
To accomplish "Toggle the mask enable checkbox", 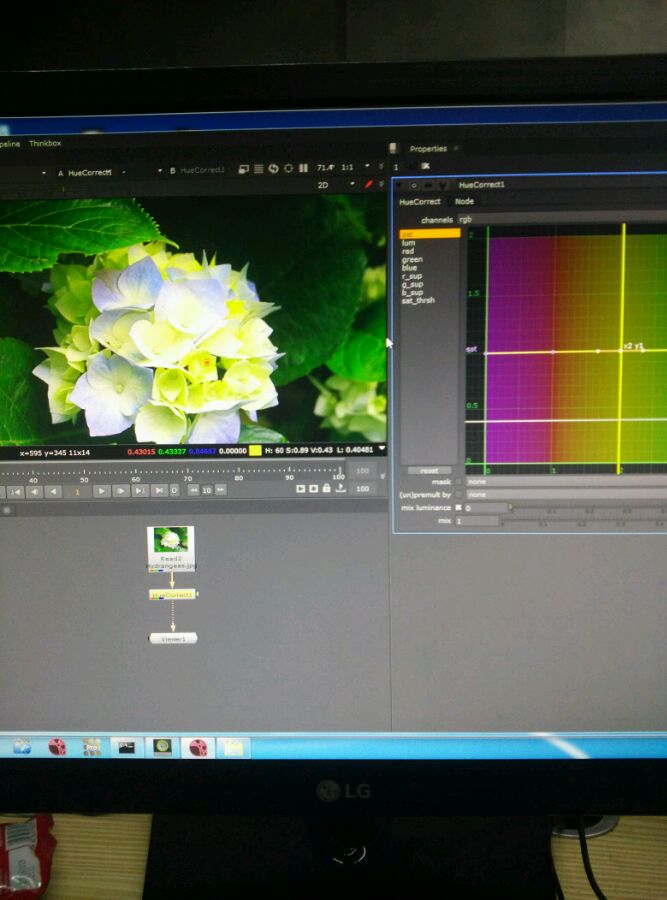I will [x=458, y=482].
